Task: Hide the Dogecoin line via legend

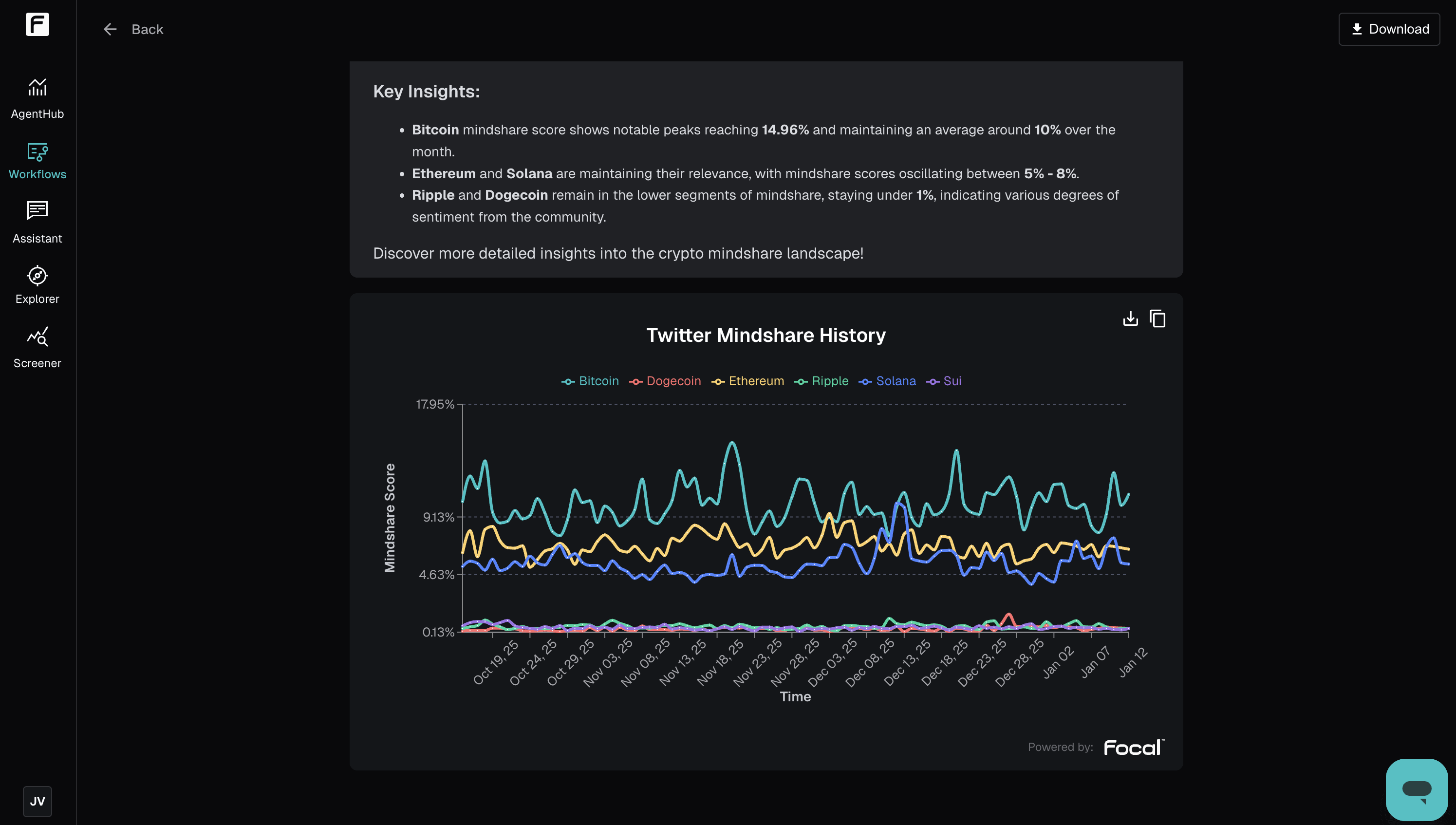Action: 666,381
